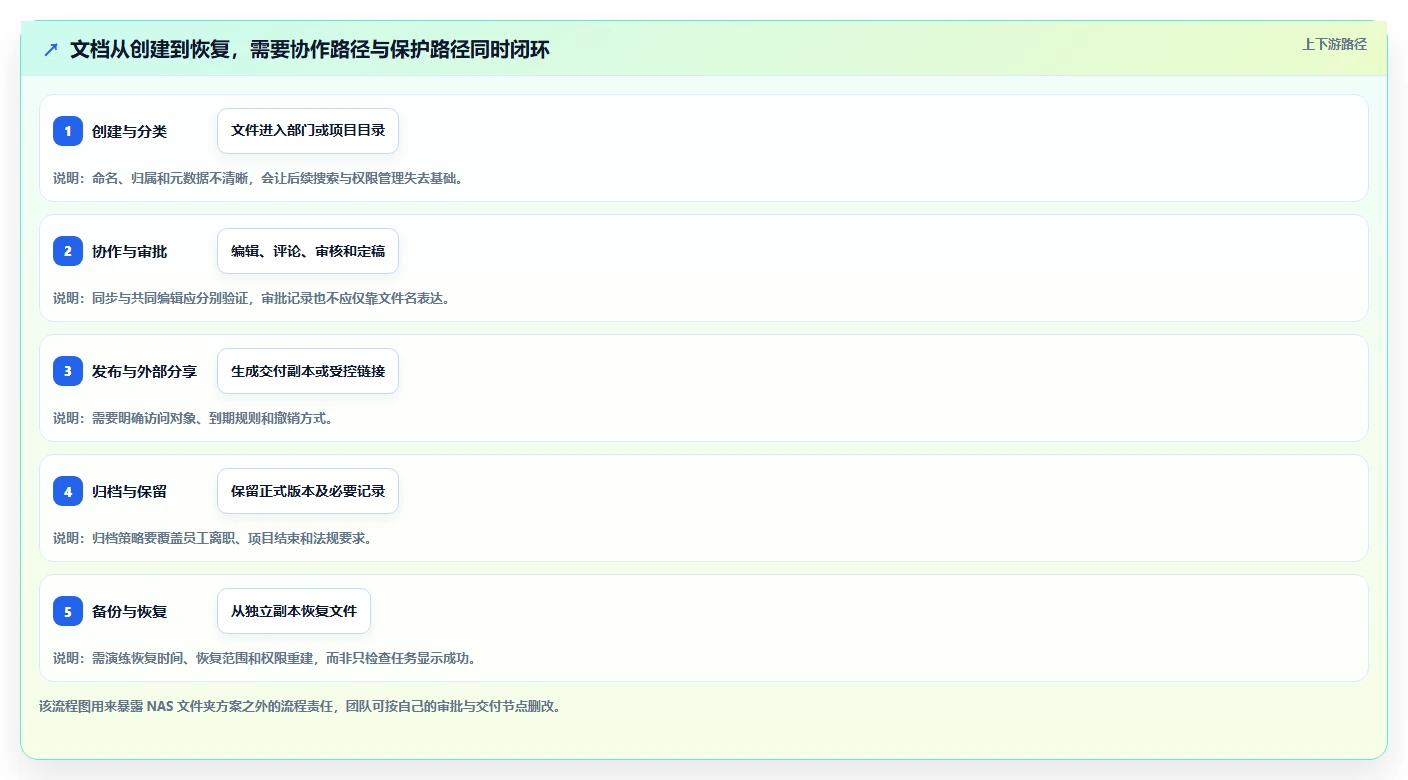
Task: Click the step title 协作与审批
Action: pos(129,251)
